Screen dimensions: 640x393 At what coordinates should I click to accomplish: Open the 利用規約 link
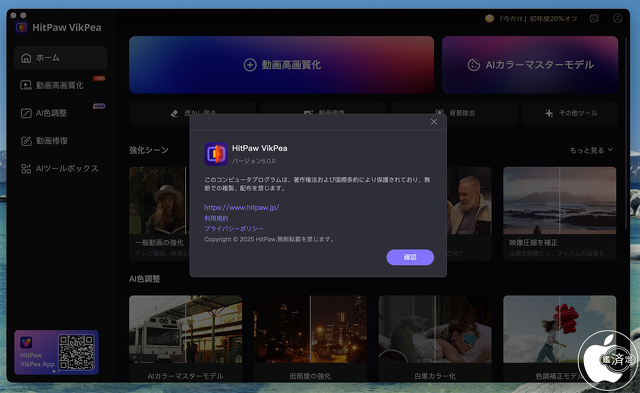[216, 218]
